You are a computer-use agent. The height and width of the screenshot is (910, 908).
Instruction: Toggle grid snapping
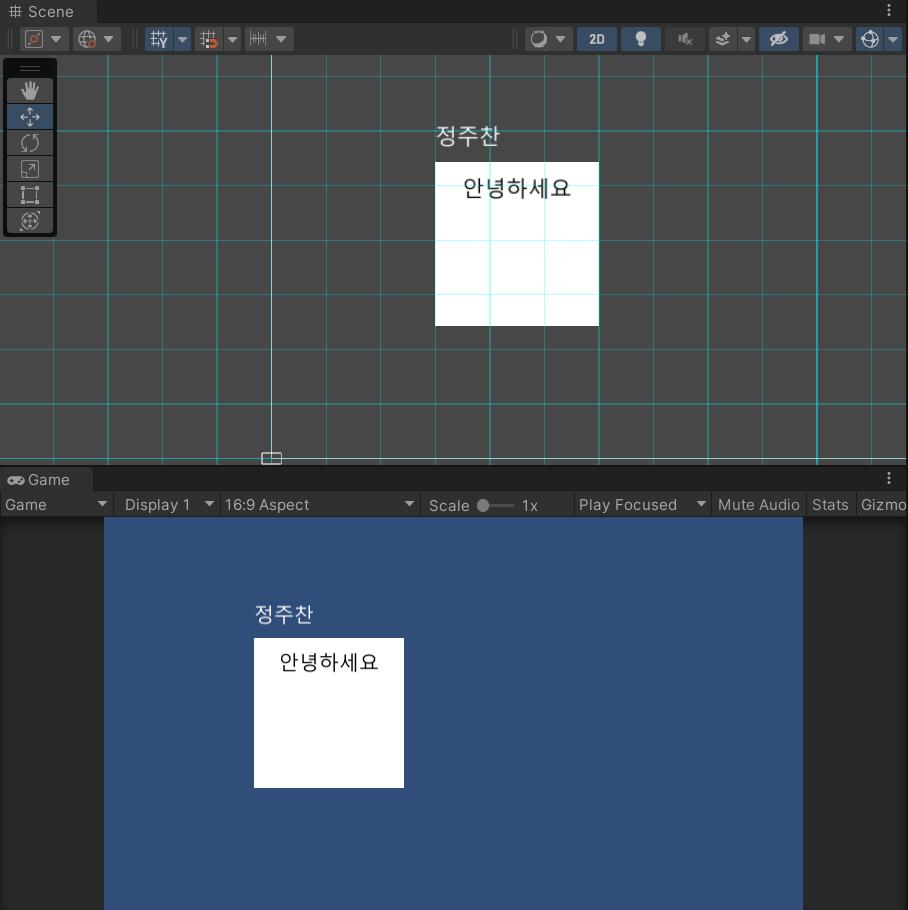click(208, 39)
